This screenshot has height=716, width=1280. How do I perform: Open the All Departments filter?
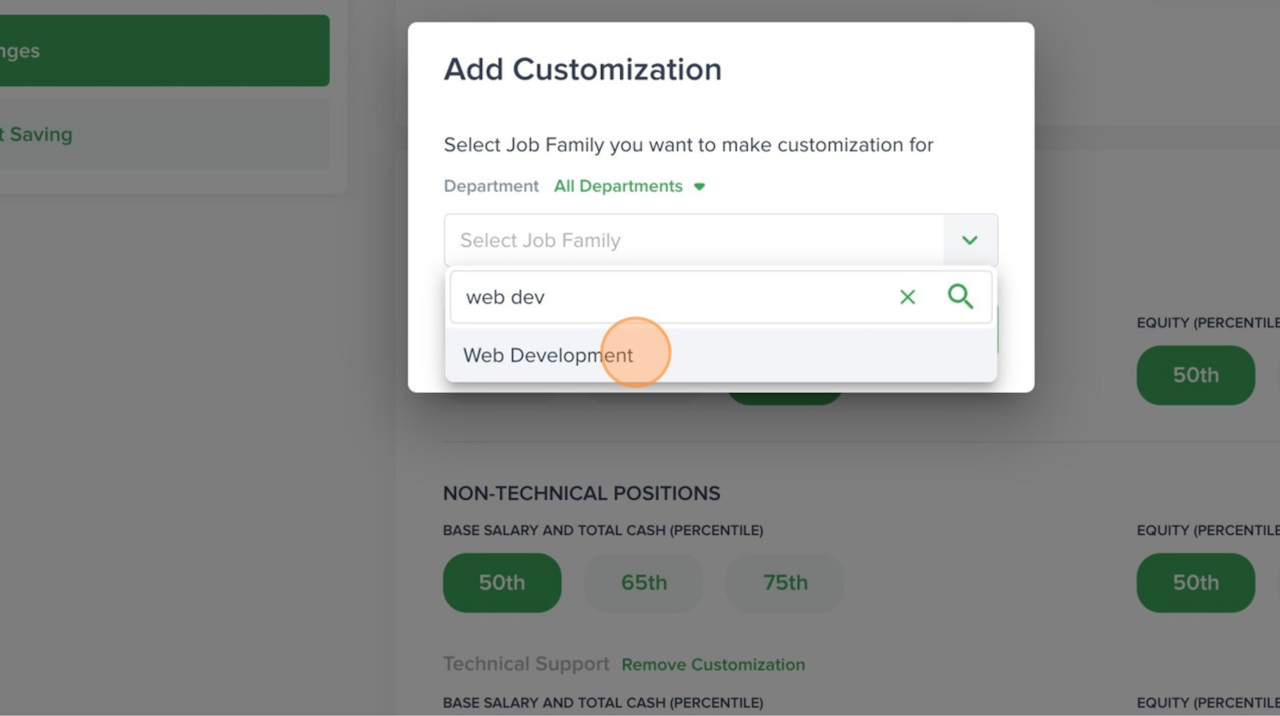click(618, 187)
